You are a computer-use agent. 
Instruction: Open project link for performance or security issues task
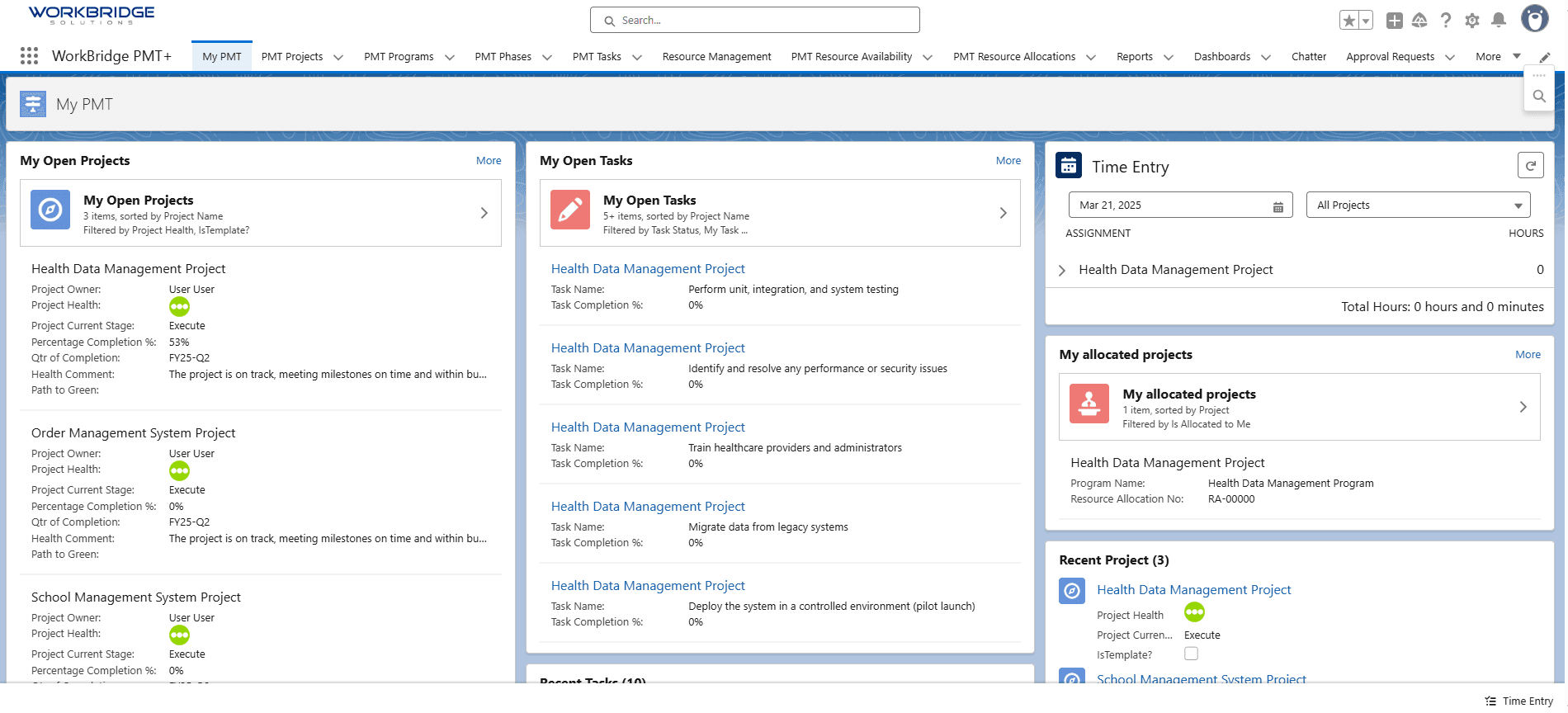point(648,348)
